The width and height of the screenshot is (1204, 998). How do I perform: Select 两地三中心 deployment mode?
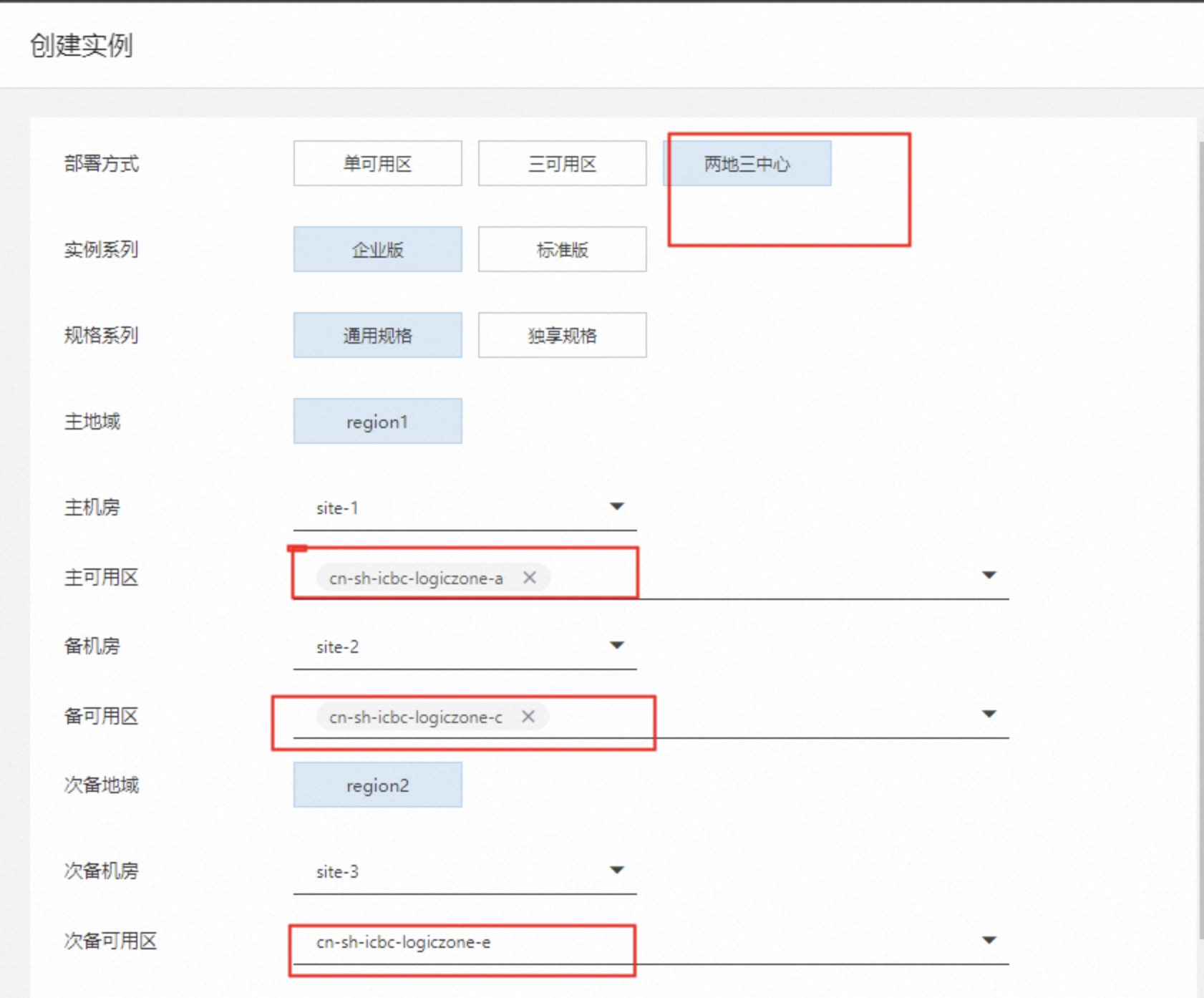pos(747,164)
